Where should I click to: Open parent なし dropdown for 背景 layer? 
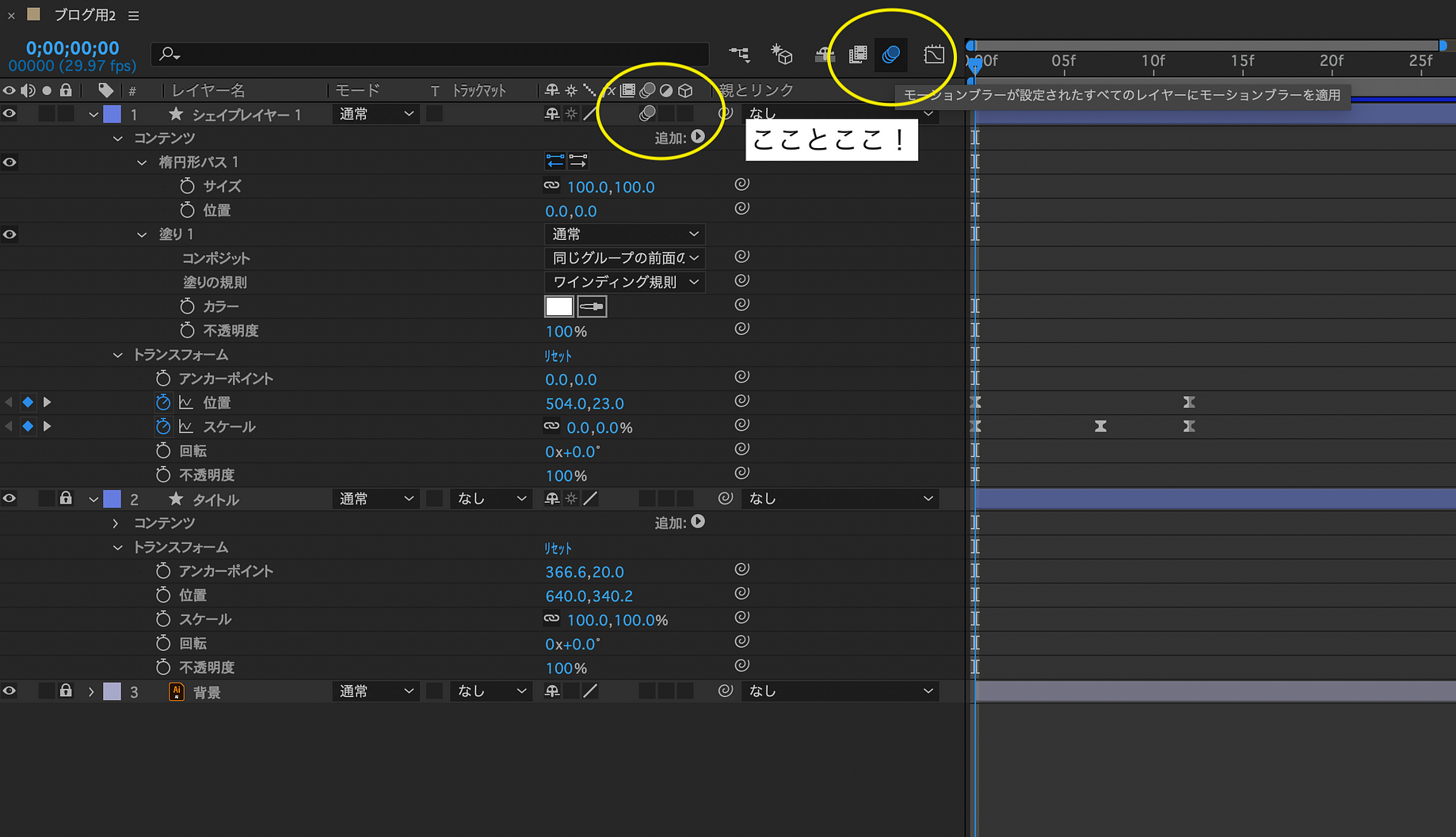tap(840, 691)
